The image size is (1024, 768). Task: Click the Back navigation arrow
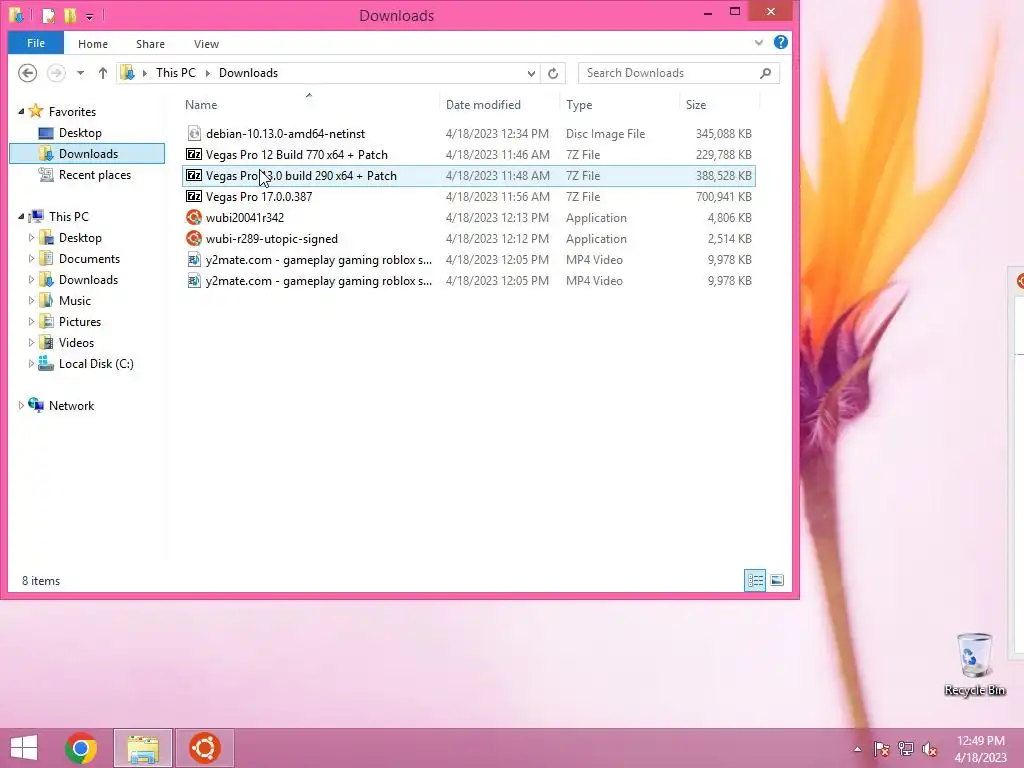coord(27,72)
